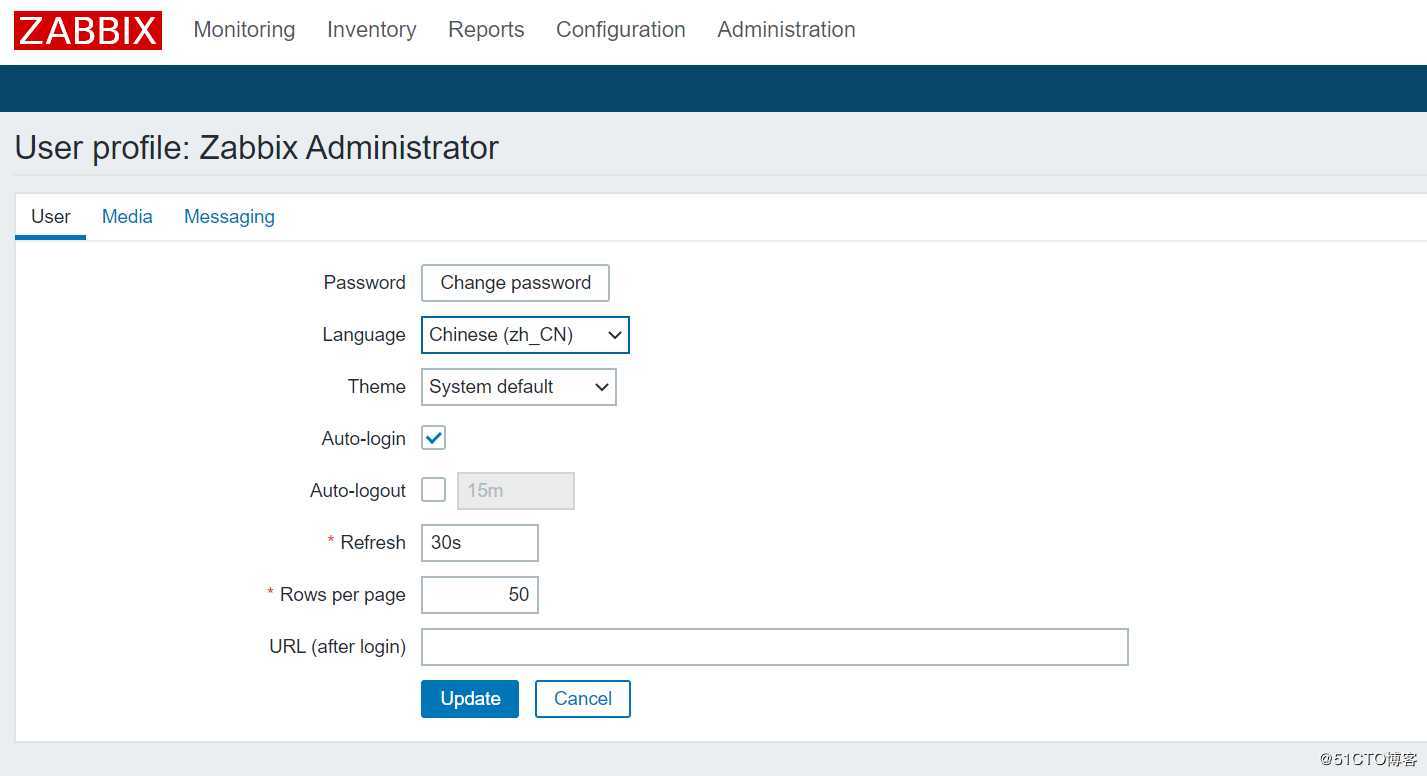The height and width of the screenshot is (776, 1427).
Task: Switch to the Messaging tab
Action: pos(229,217)
